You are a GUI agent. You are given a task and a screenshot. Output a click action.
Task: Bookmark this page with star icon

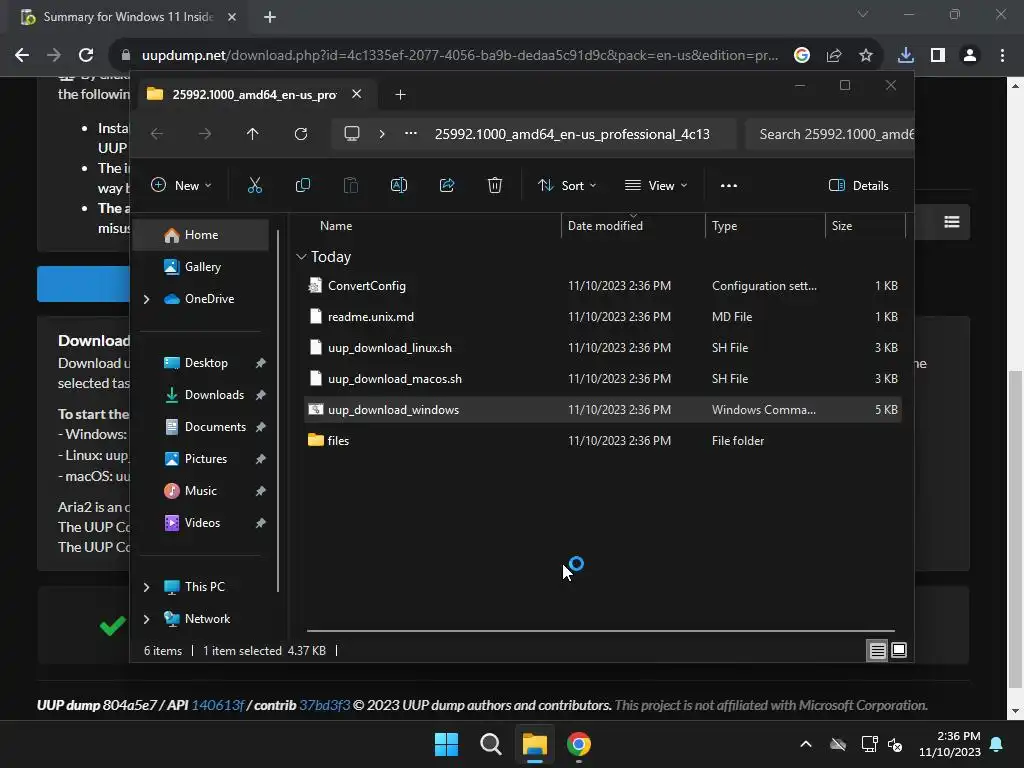click(866, 55)
